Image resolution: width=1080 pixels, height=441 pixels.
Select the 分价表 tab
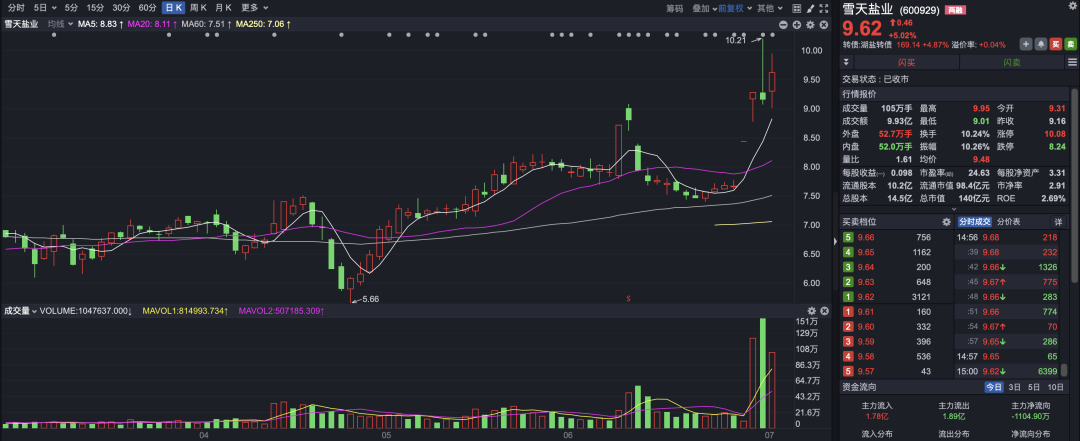pos(1009,221)
